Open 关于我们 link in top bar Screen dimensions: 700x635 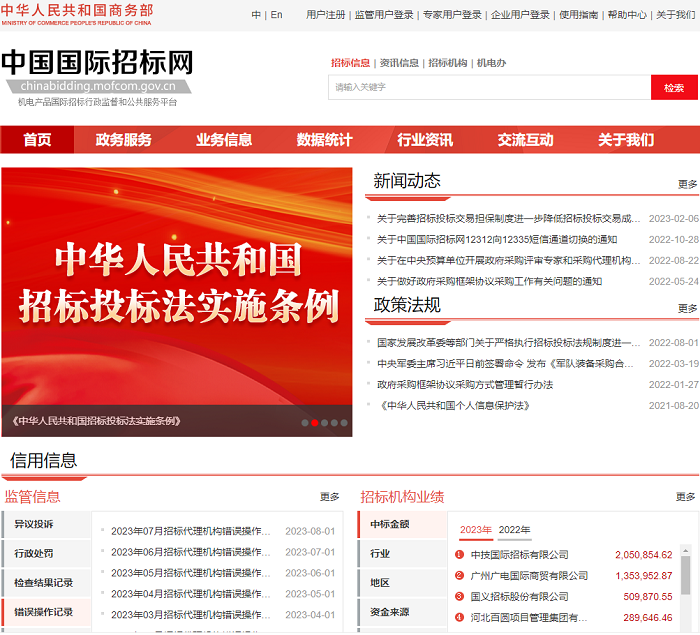pyautogui.click(x=675, y=15)
